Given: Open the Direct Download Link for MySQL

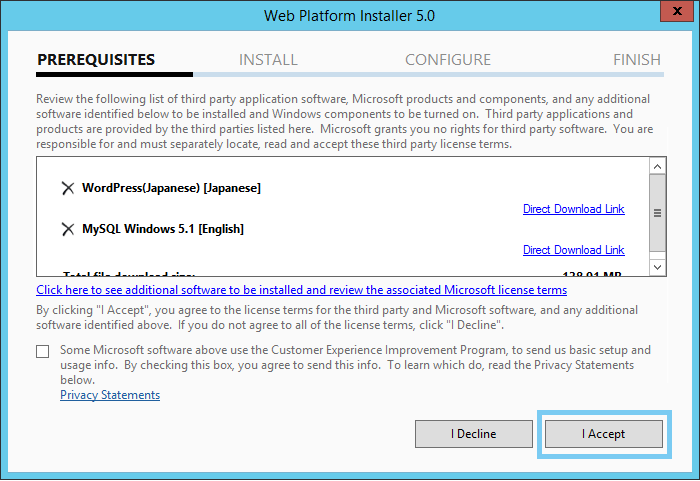Looking at the screenshot, I should click(x=574, y=250).
